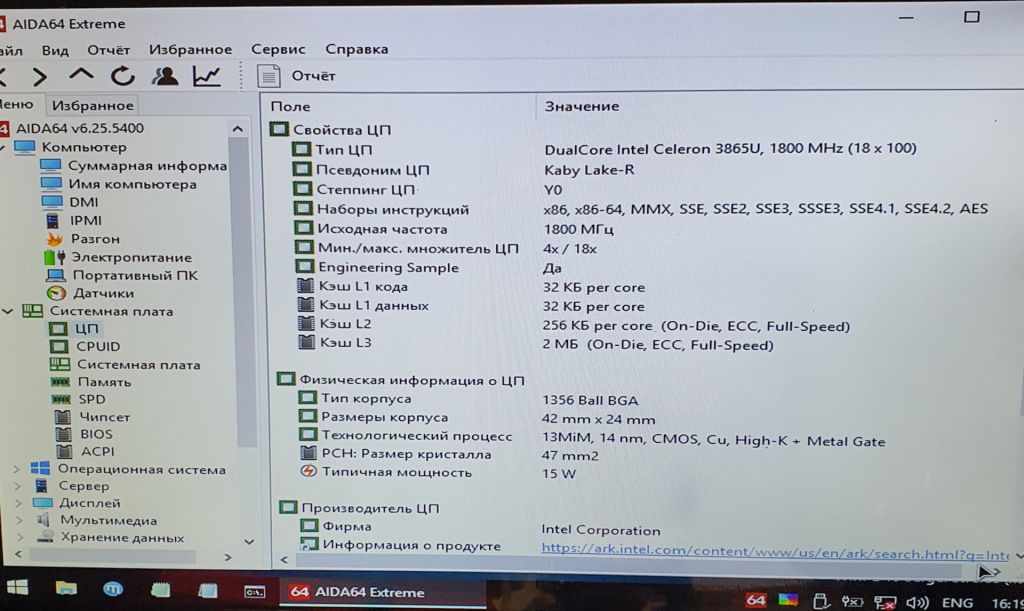Screen dimensions: 1024x611
Task: Click the Up level arrow icon
Action: click(x=81, y=75)
